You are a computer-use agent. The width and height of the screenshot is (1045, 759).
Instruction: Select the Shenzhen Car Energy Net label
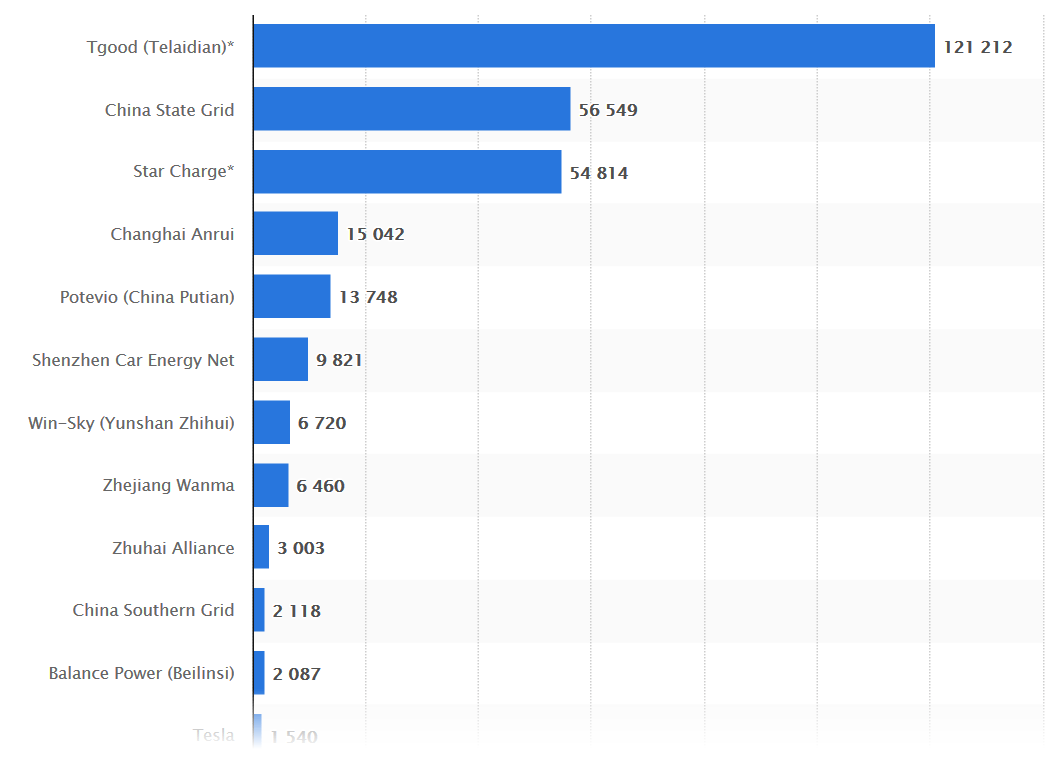tap(133, 360)
